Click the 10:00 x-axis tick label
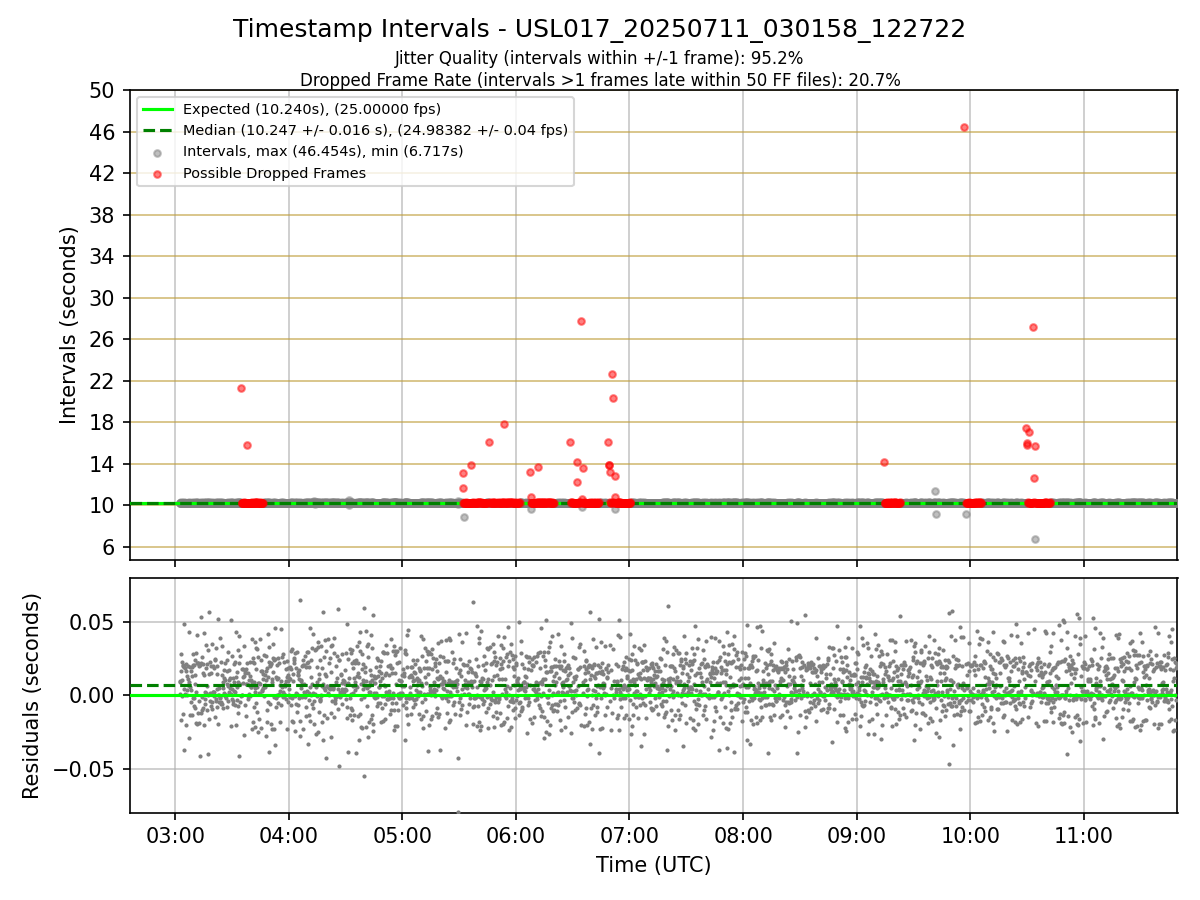 click(970, 834)
